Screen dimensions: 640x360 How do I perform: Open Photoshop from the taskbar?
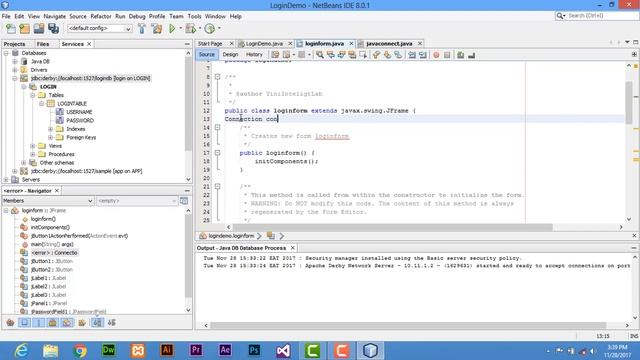(x=254, y=350)
